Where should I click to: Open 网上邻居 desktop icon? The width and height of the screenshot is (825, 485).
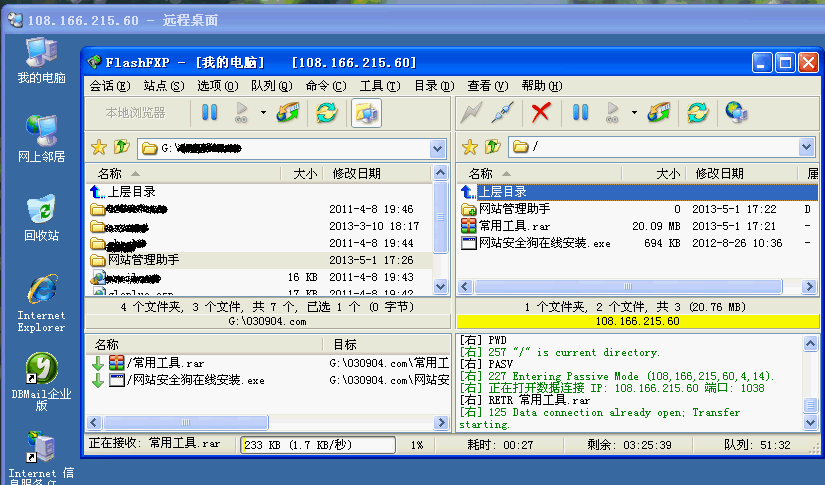pyautogui.click(x=41, y=138)
